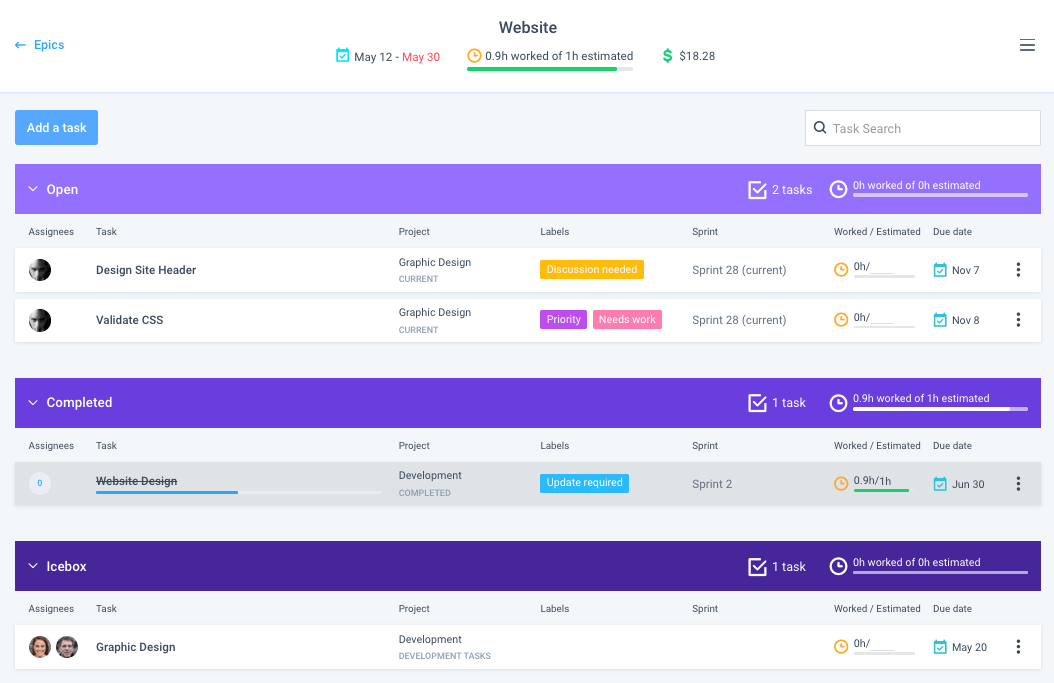
Task: Click the calendar icon next to May 12 - May 30
Action: click(x=341, y=57)
